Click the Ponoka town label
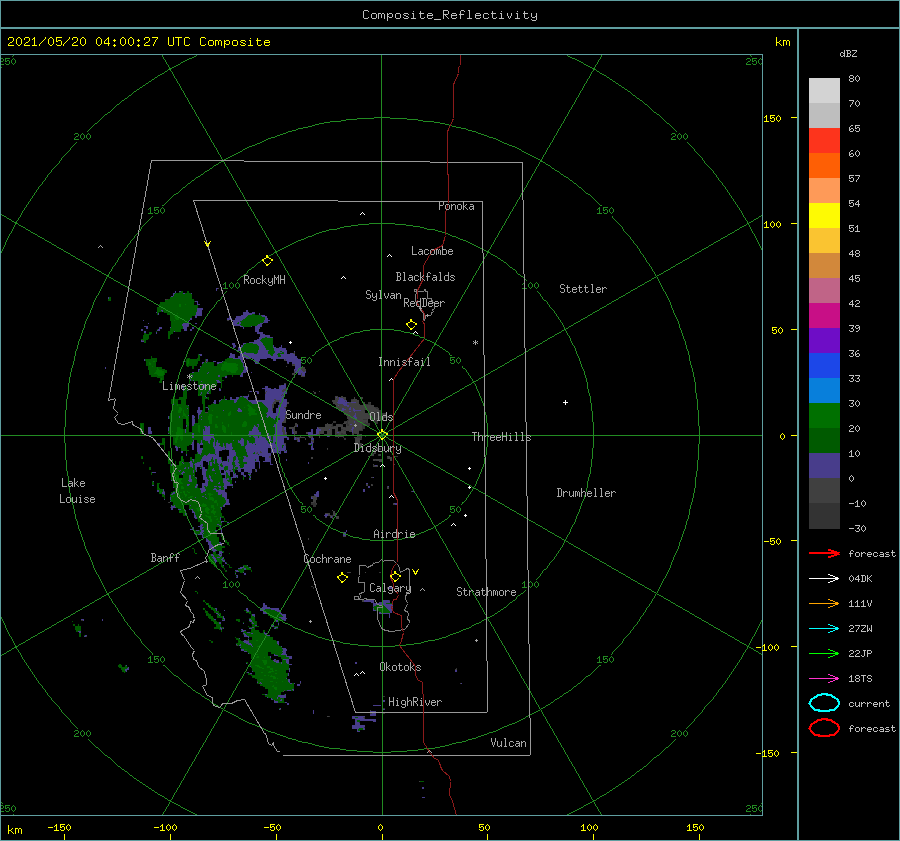The width and height of the screenshot is (900, 841). 456,206
